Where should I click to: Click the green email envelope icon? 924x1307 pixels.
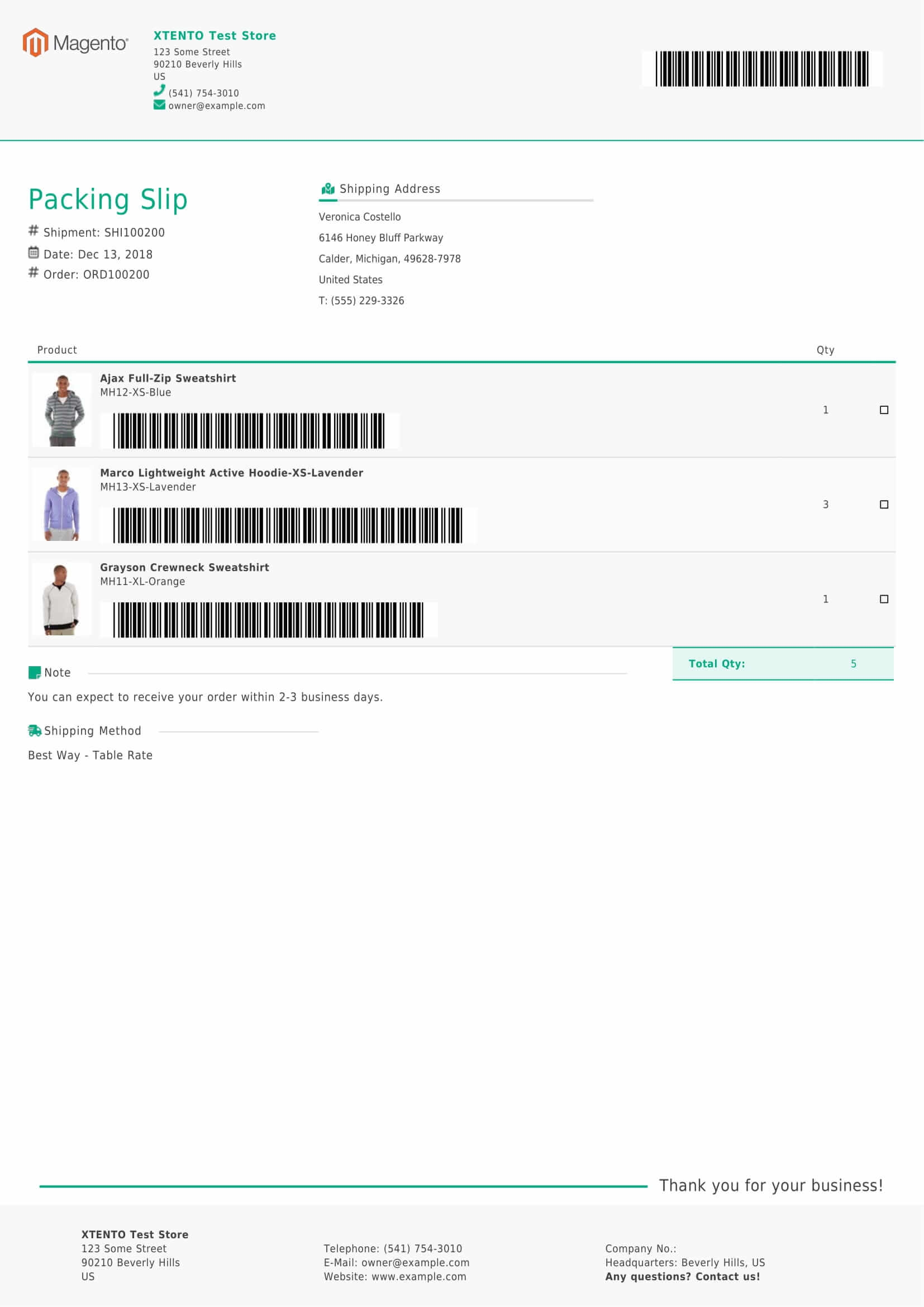tap(159, 104)
